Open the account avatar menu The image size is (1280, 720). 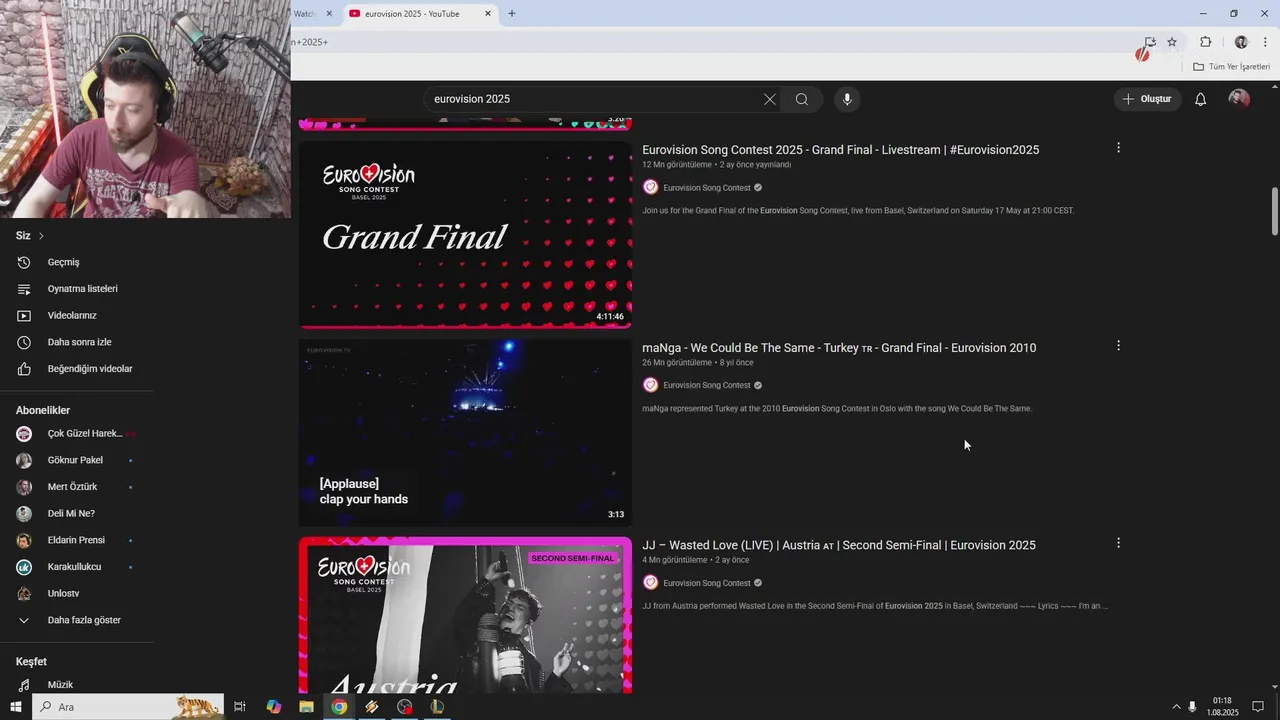(x=1239, y=99)
